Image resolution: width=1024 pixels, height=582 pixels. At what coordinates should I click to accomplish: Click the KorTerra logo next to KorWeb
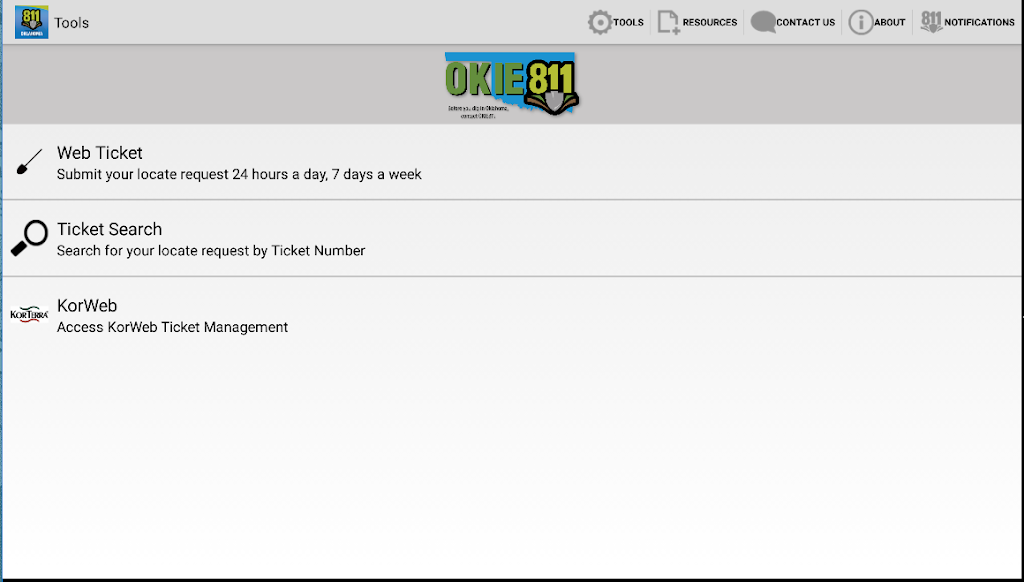coord(29,314)
